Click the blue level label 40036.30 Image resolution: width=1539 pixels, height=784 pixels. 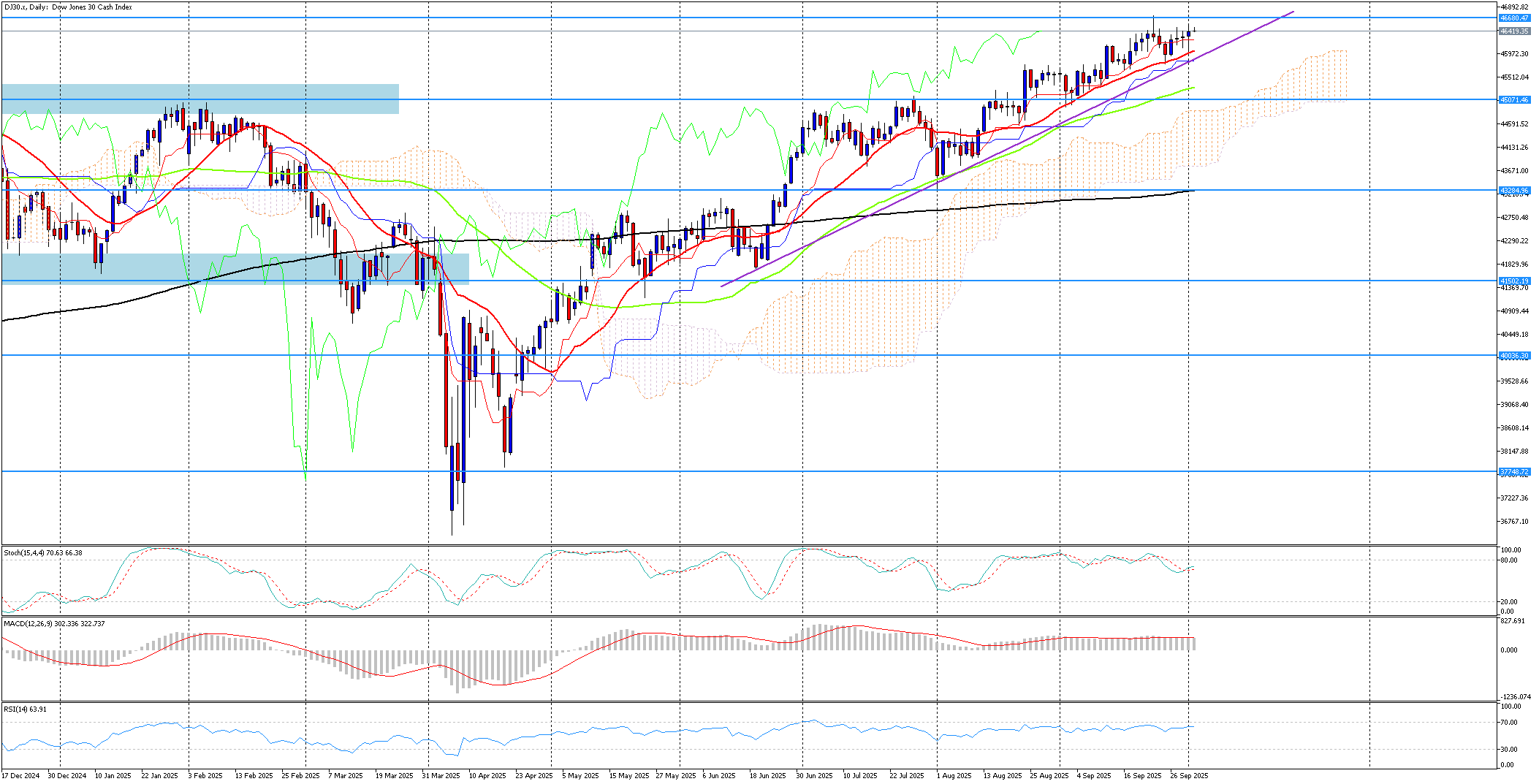pyautogui.click(x=1513, y=356)
